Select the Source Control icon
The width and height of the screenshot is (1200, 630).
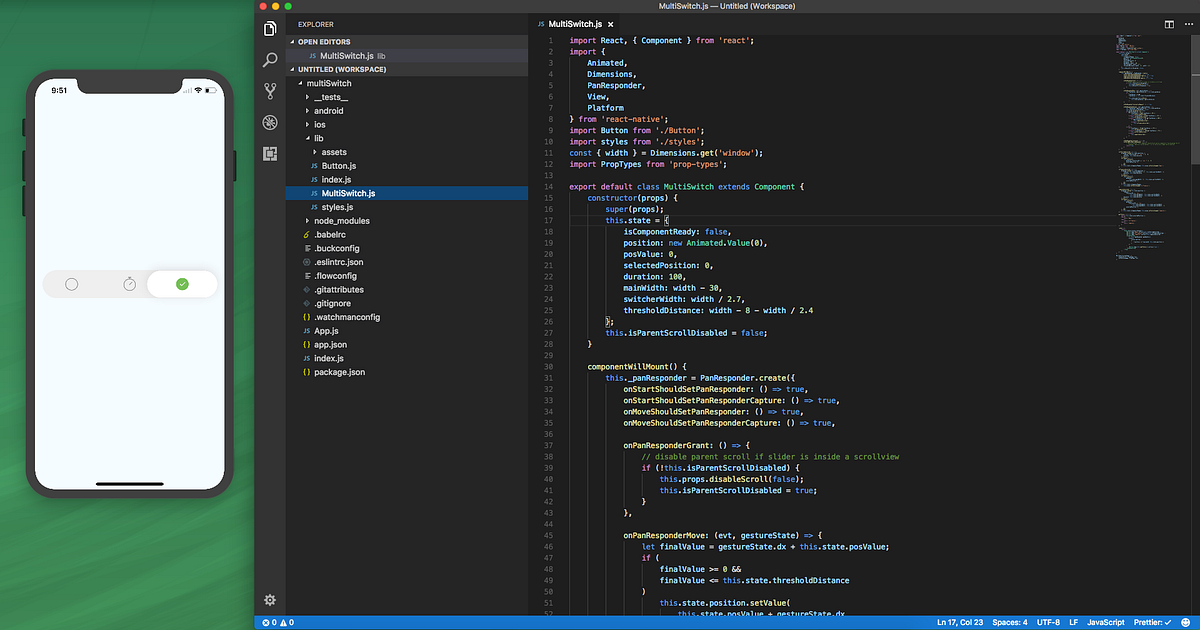tap(269, 90)
